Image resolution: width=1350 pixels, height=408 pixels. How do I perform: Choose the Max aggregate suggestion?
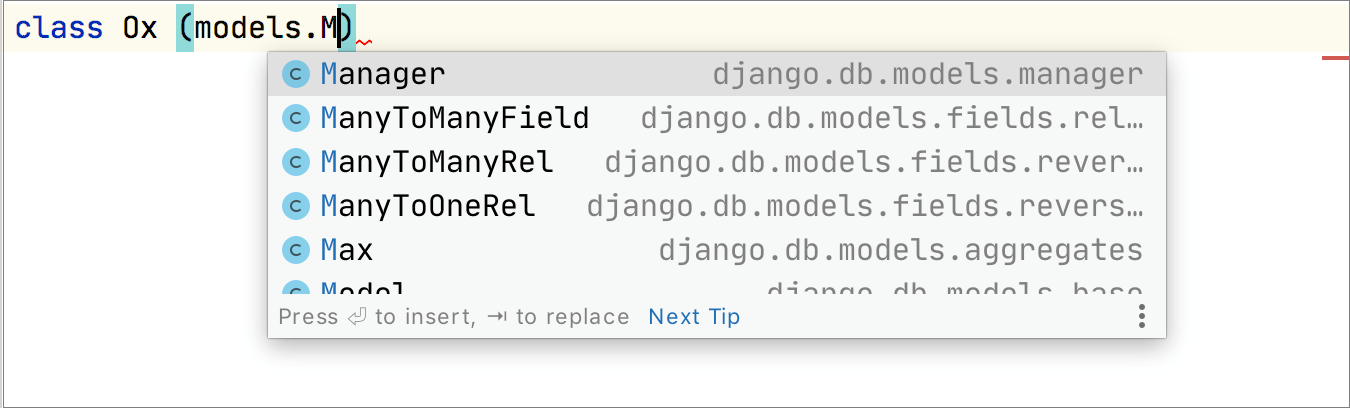pos(347,250)
